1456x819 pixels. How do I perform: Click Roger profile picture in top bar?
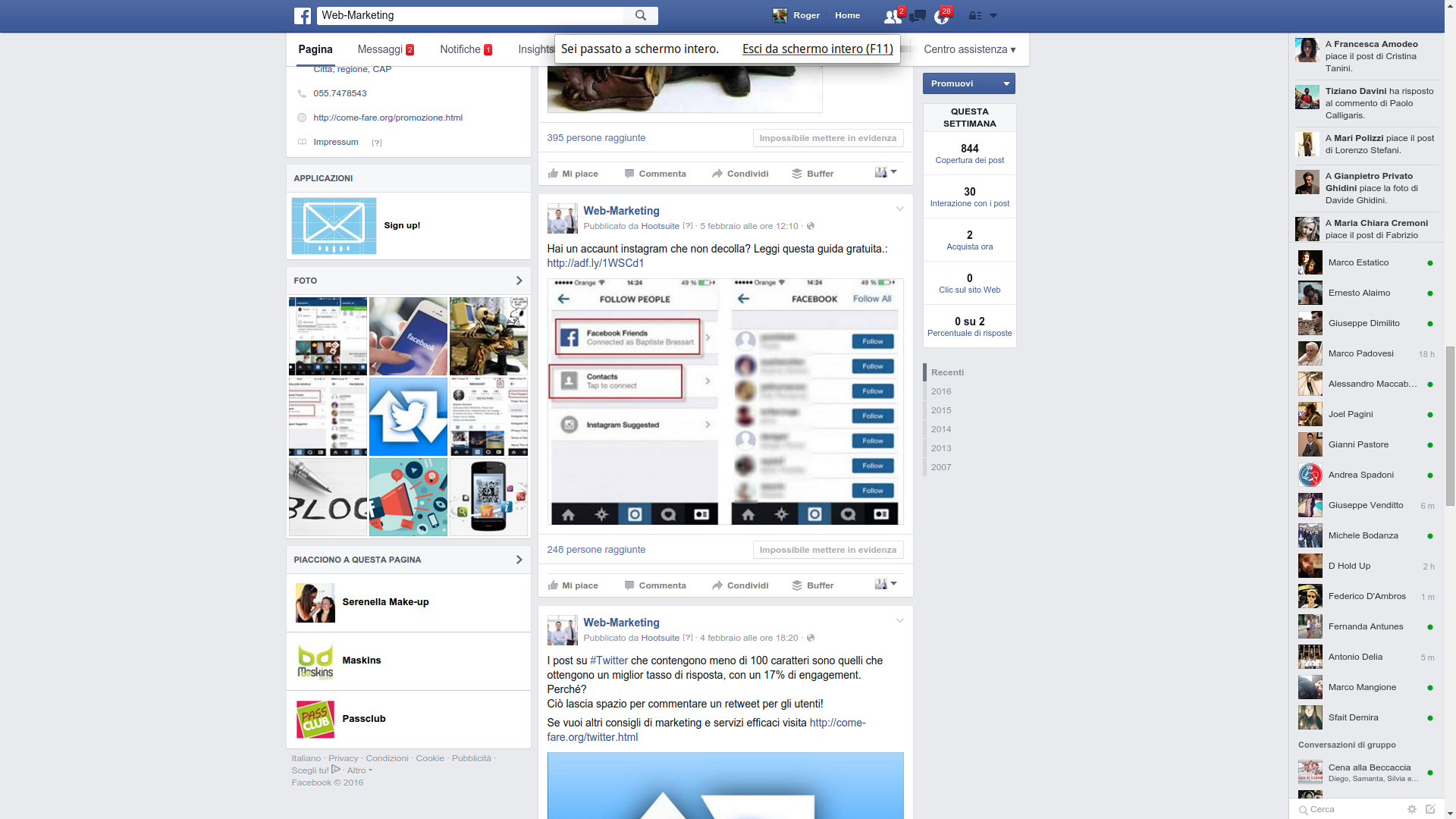pos(780,16)
